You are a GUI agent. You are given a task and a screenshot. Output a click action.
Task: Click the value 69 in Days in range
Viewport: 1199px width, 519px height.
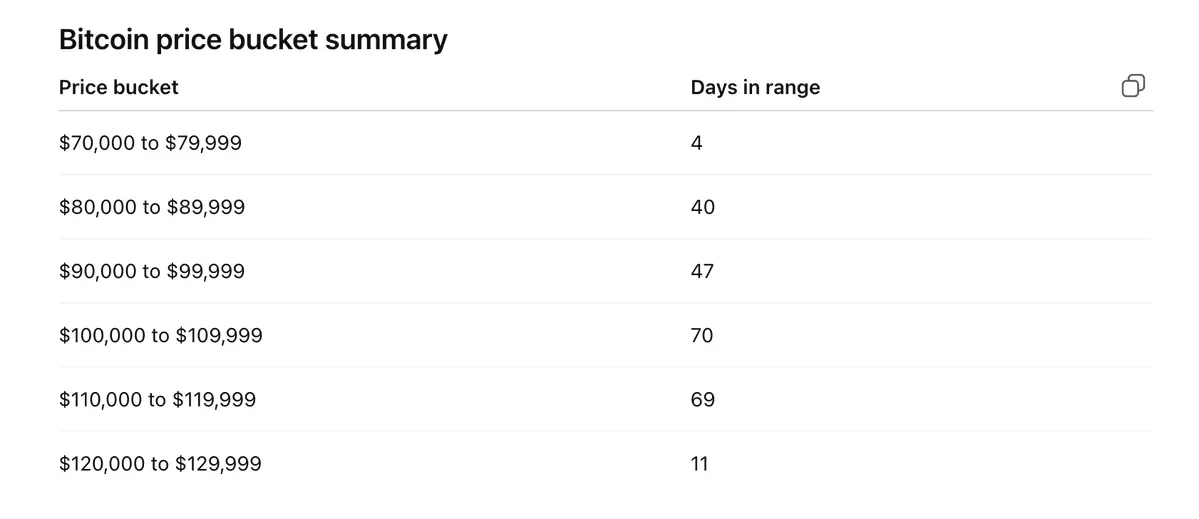(x=703, y=400)
